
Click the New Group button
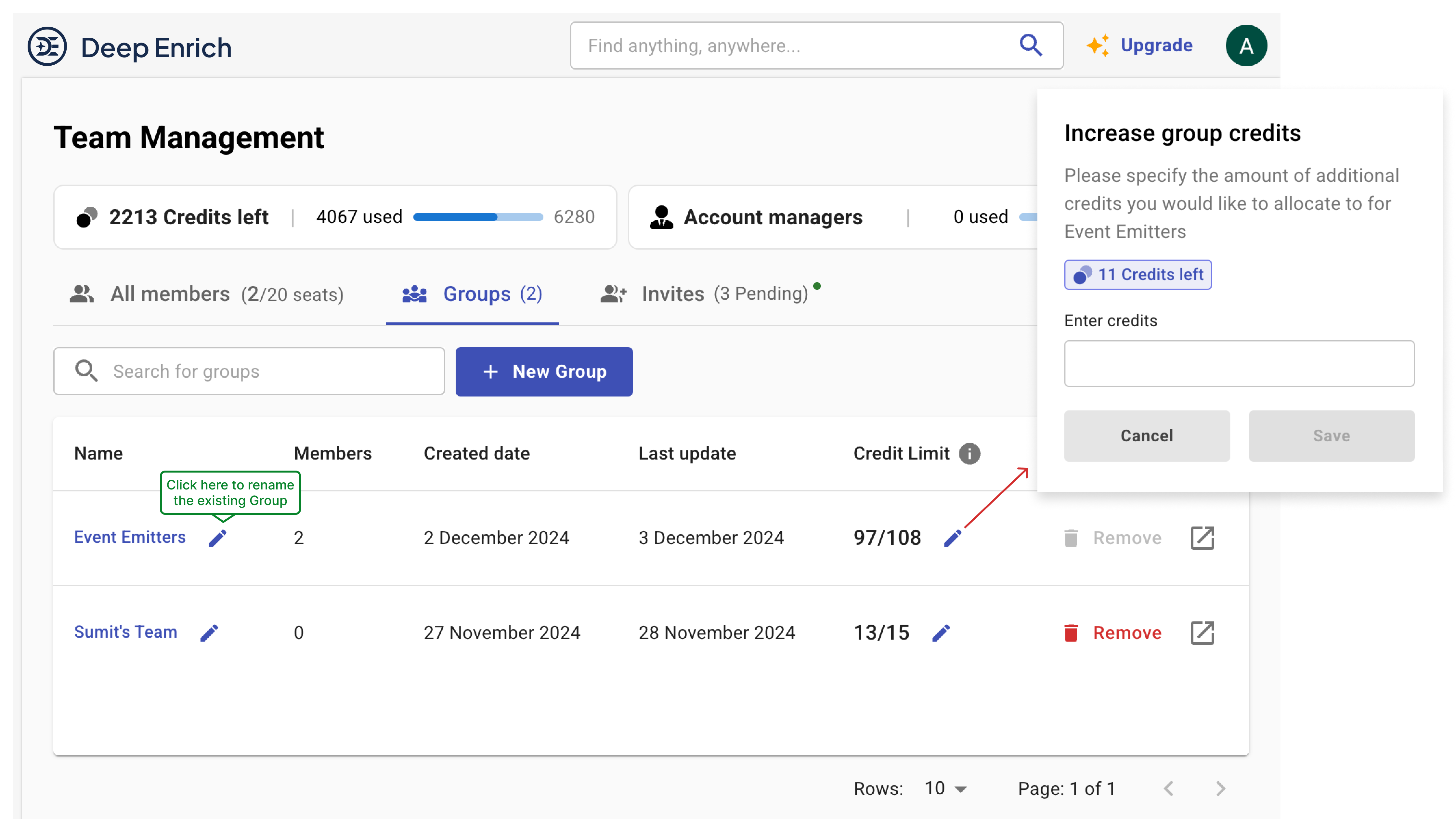coord(543,371)
